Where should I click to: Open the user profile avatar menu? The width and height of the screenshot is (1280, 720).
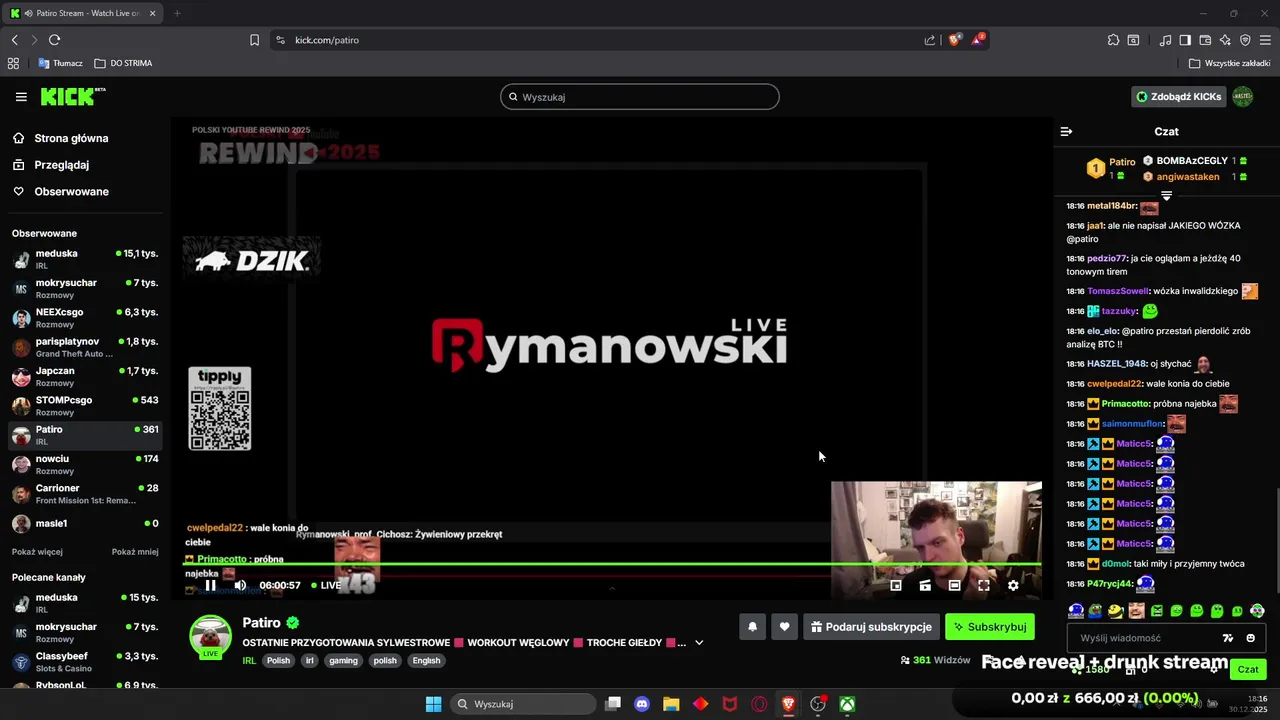point(1242,97)
